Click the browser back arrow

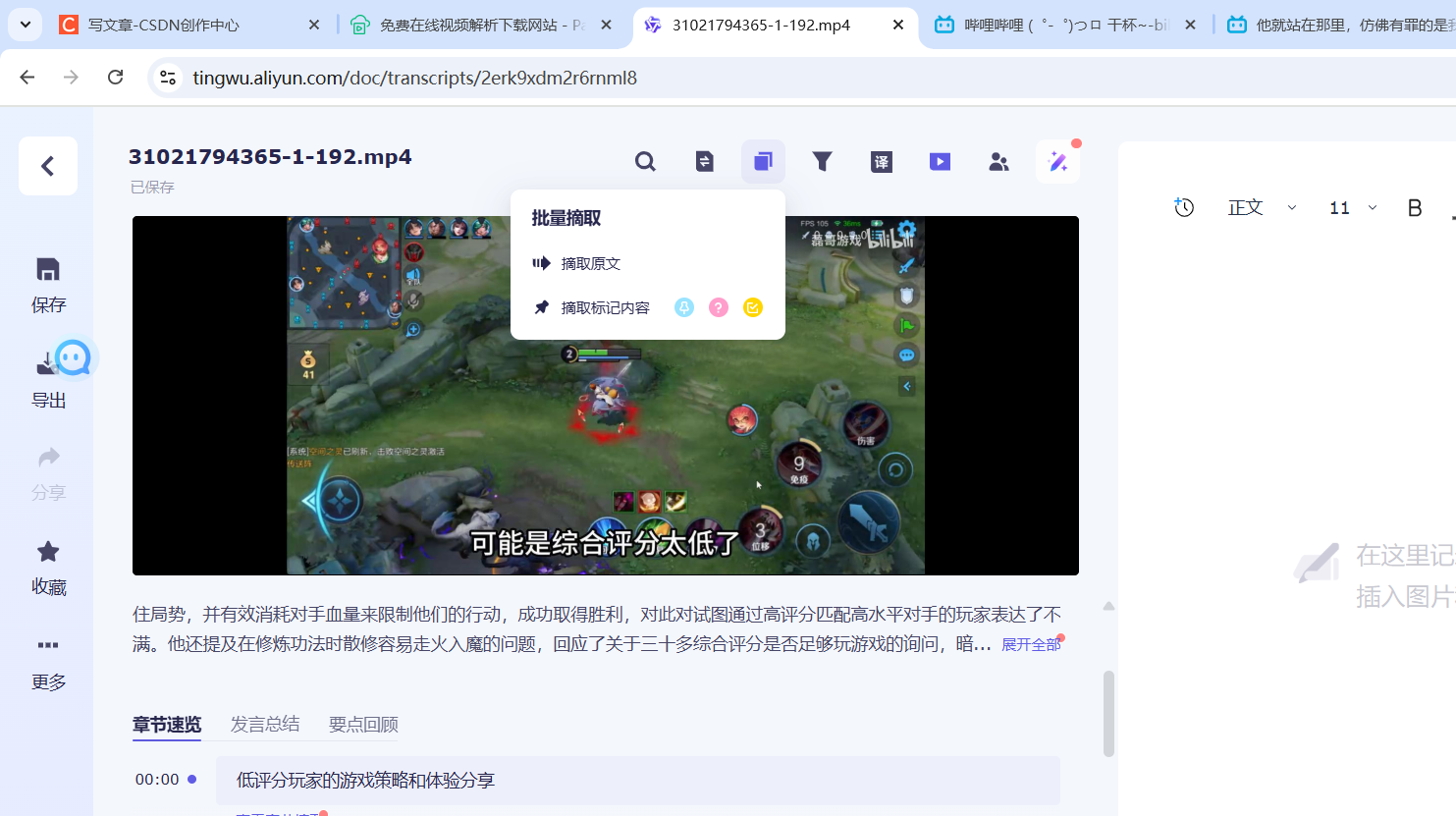tap(27, 78)
